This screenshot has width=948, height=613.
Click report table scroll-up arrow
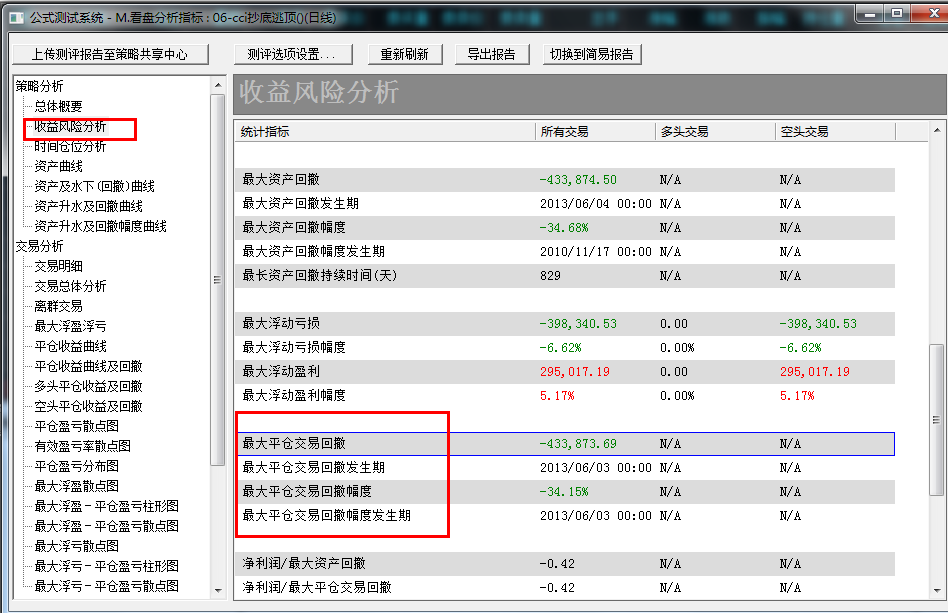tap(937, 130)
